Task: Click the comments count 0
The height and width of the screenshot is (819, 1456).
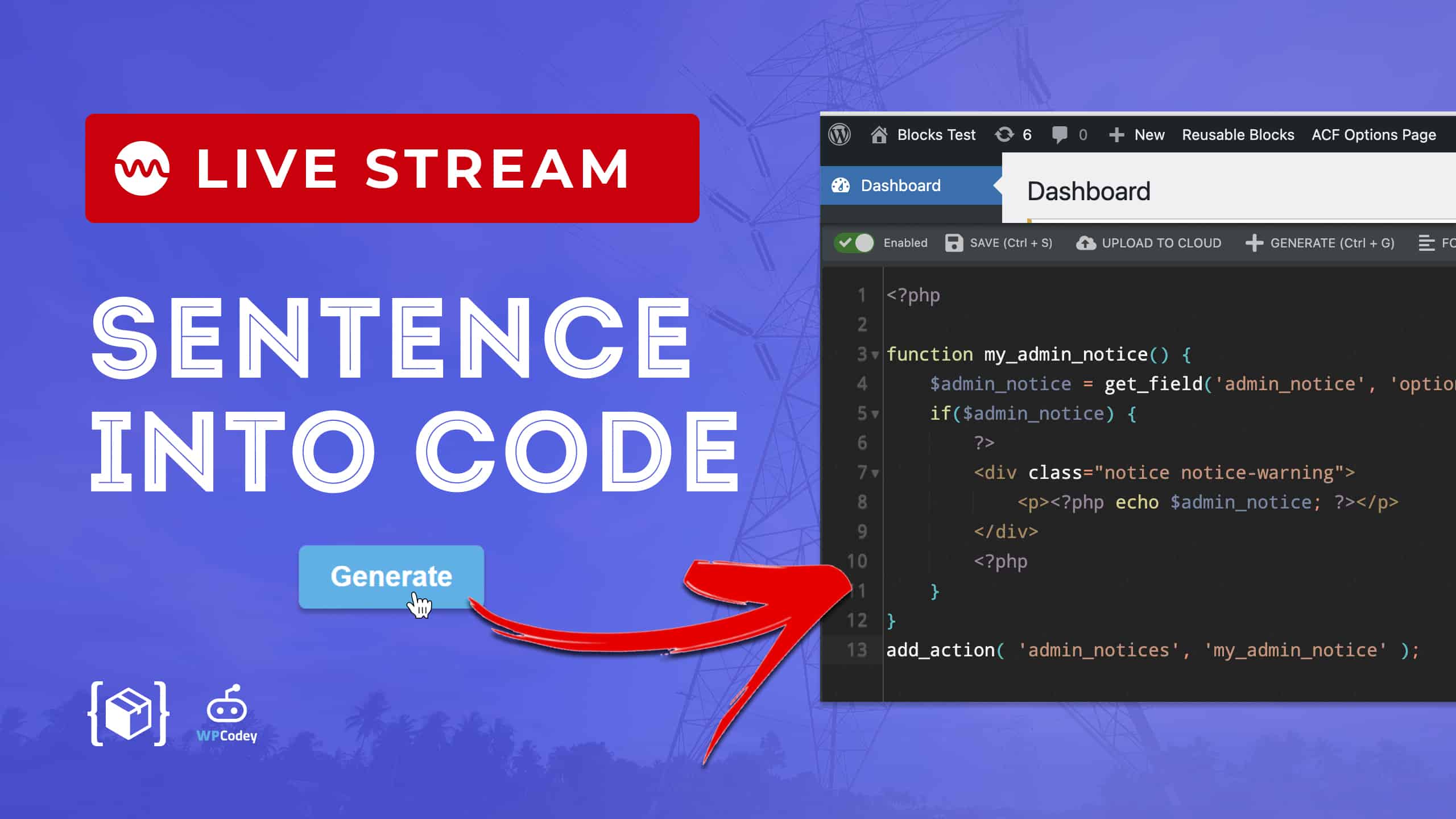Action: click(x=1083, y=135)
